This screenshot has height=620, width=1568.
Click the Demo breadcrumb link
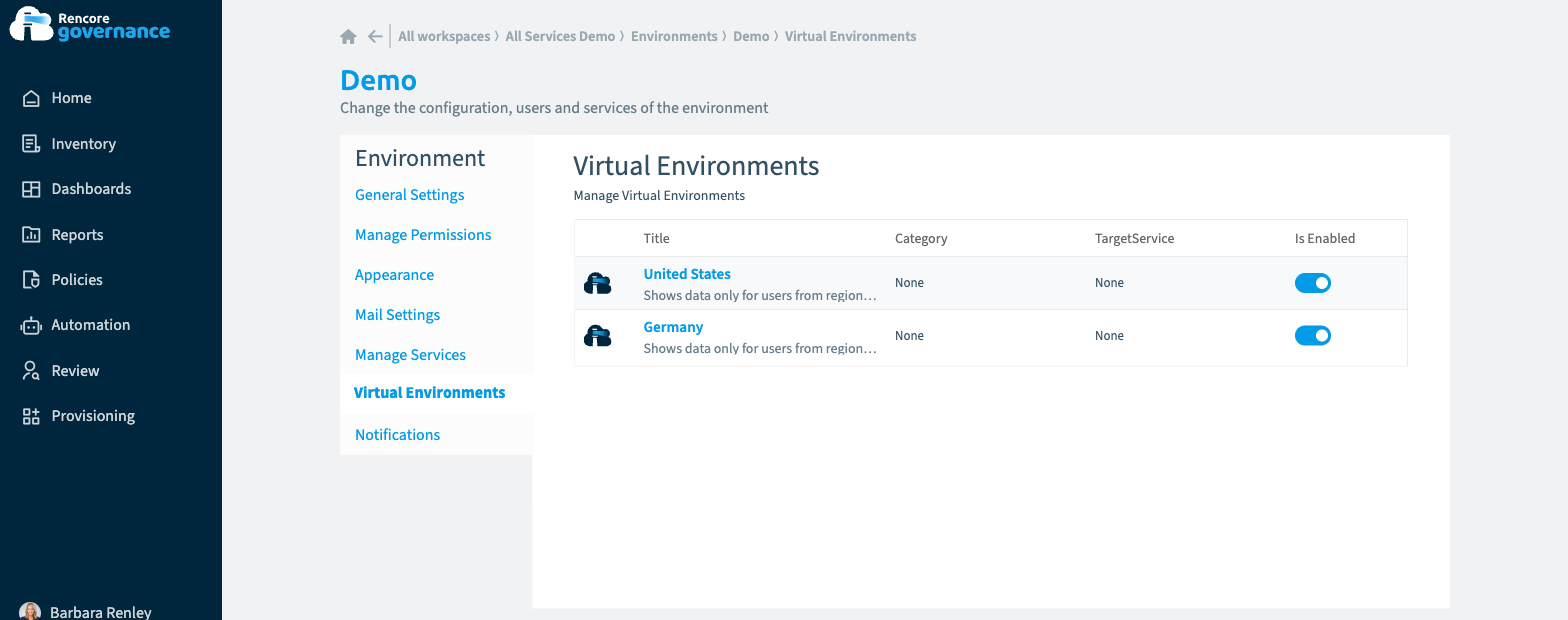tap(751, 37)
